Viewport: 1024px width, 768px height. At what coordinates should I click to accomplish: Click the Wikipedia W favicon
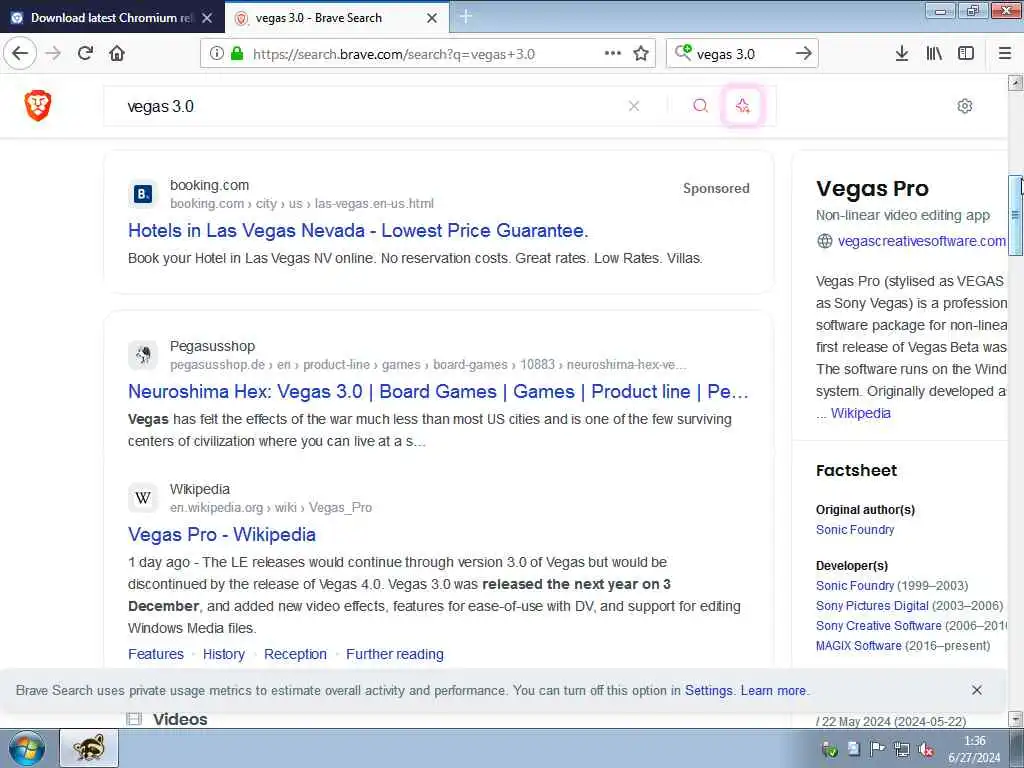coord(142,498)
